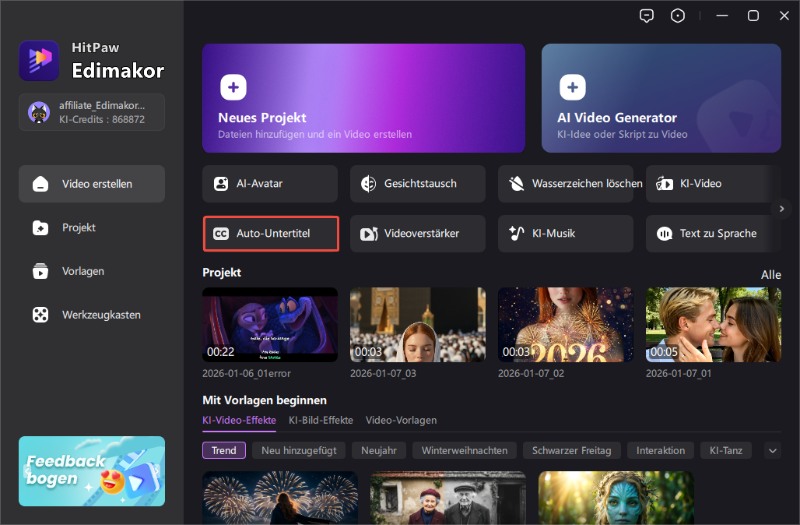Viewport: 800px width, 525px height.
Task: Open Wasserzeichen löschen watermark remover
Action: click(565, 184)
